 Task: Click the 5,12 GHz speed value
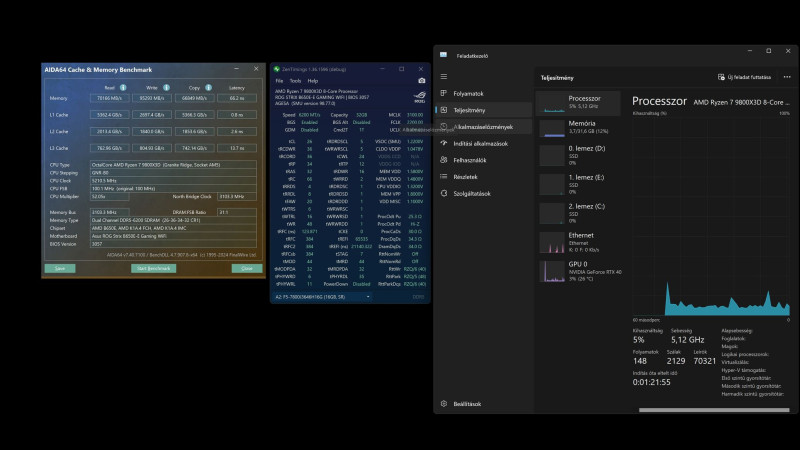coord(687,340)
